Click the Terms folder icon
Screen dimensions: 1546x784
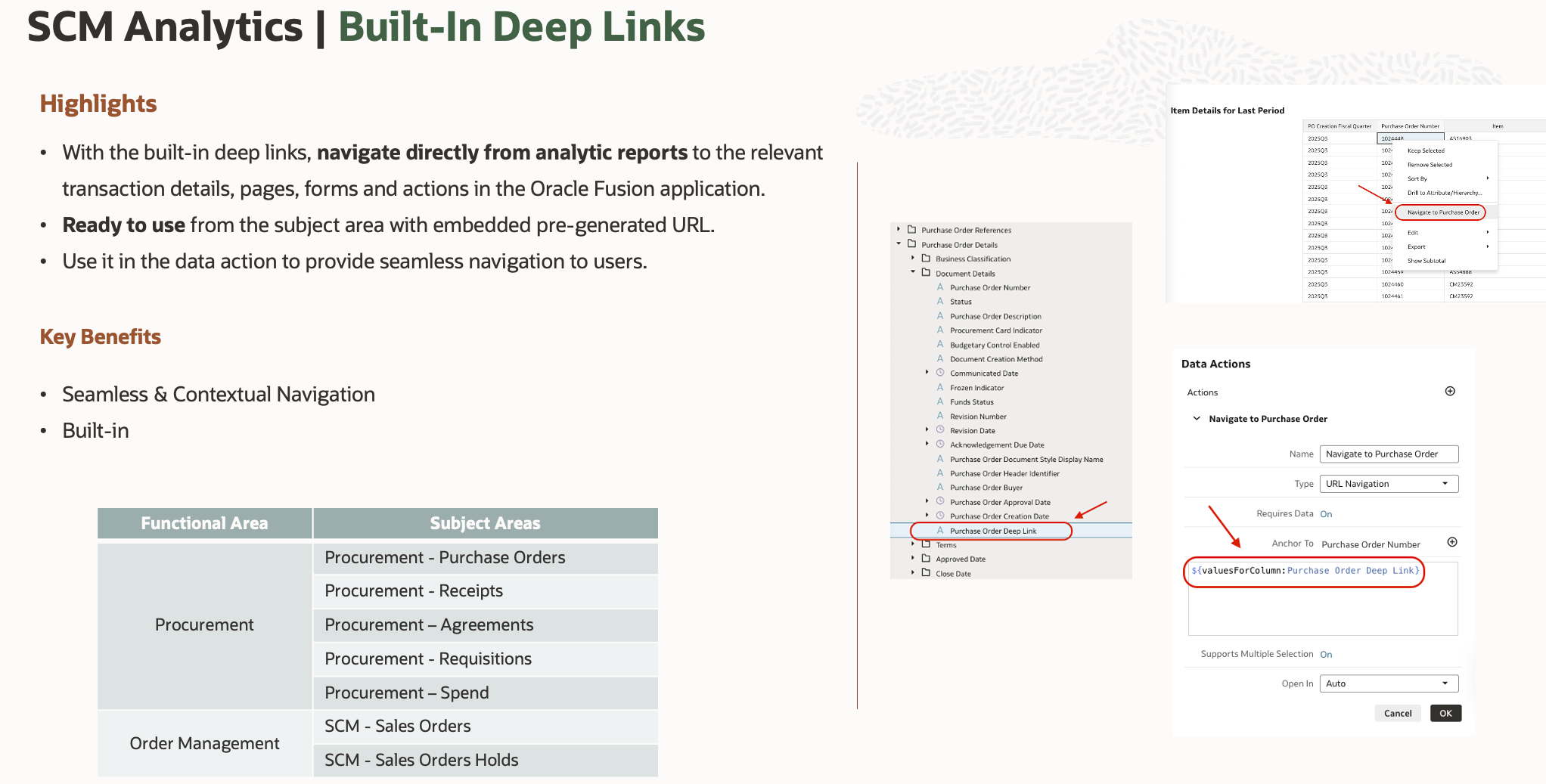tap(926, 544)
